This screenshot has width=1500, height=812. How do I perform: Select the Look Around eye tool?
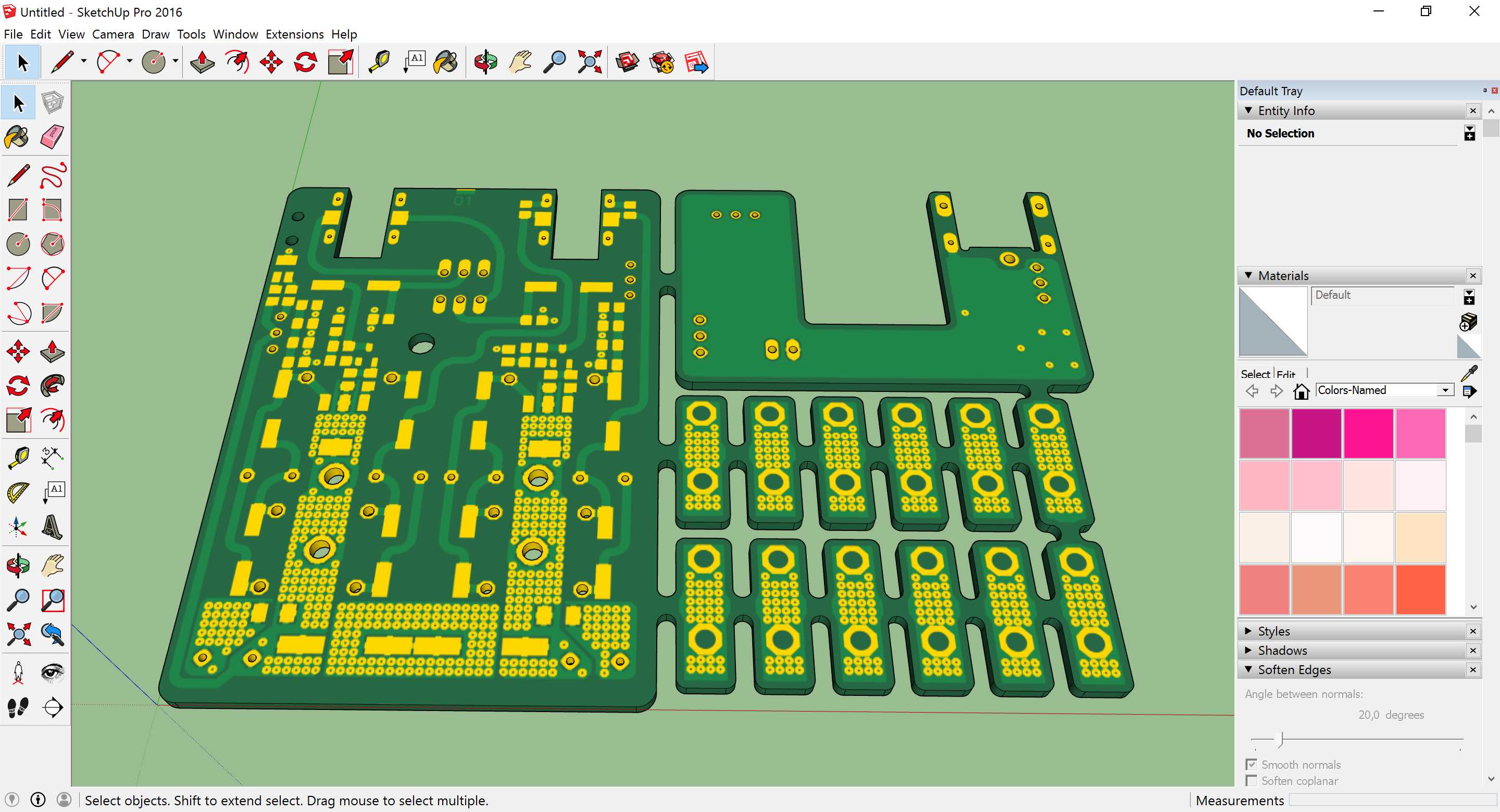click(x=53, y=673)
